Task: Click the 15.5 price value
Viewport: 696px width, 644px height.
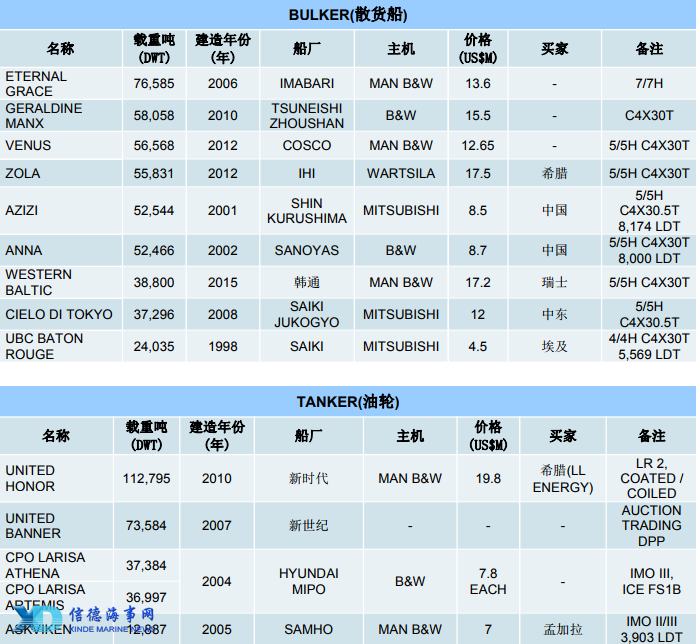Action: click(478, 115)
